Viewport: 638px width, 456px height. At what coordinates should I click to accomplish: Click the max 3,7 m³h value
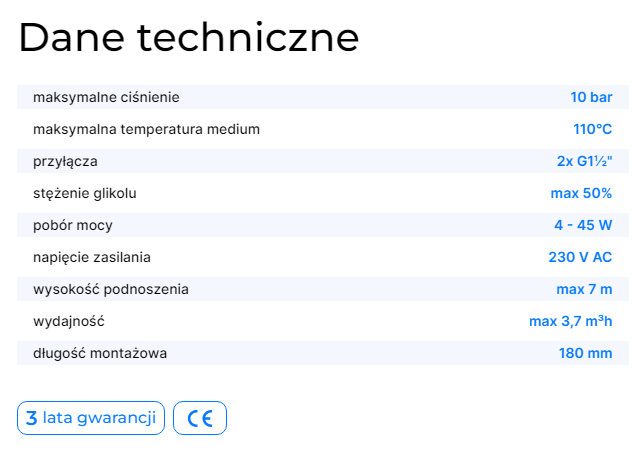[x=570, y=321]
